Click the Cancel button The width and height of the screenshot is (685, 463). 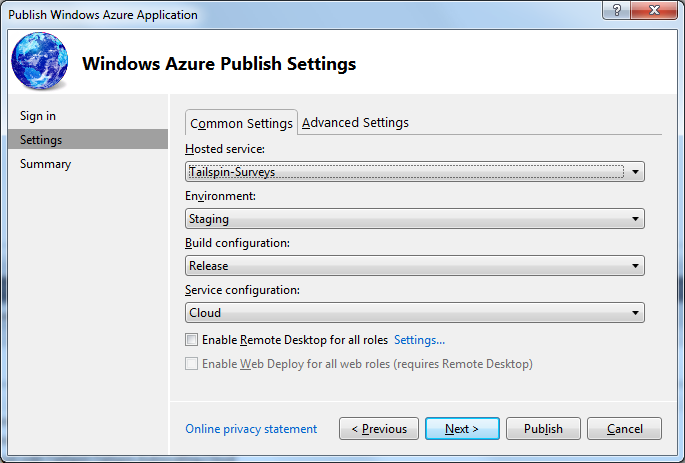coord(624,428)
